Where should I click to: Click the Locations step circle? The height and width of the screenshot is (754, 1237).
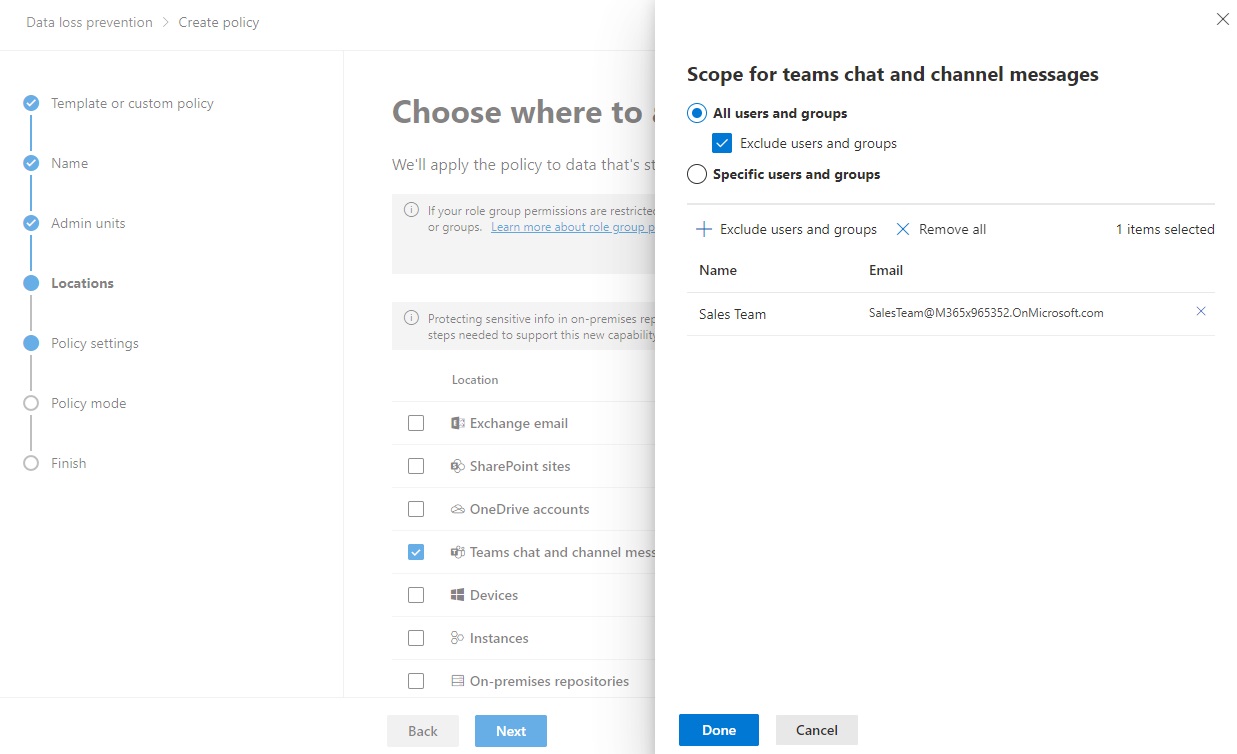point(31,283)
